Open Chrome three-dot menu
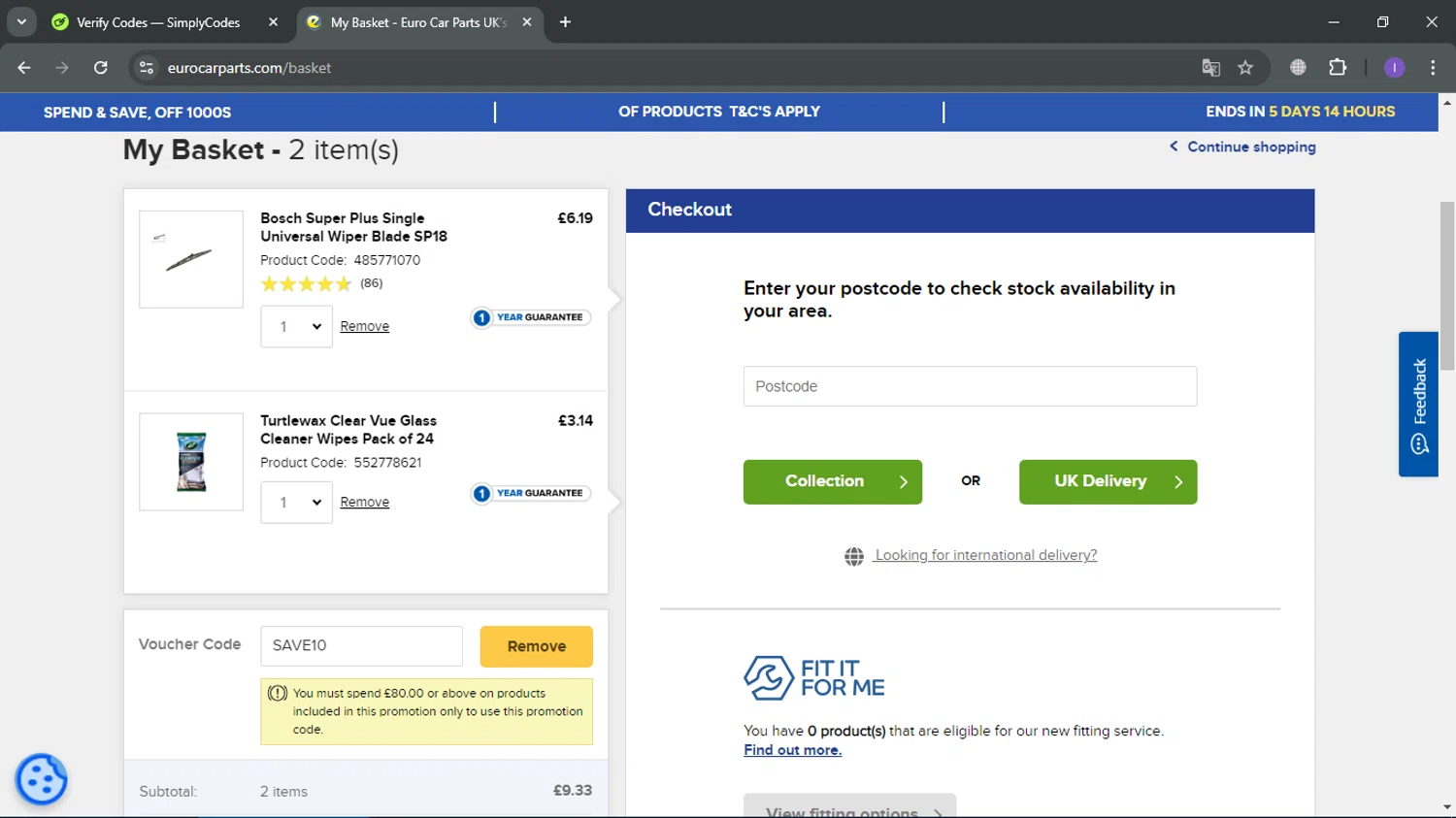The image size is (1456, 818). pos(1433,68)
